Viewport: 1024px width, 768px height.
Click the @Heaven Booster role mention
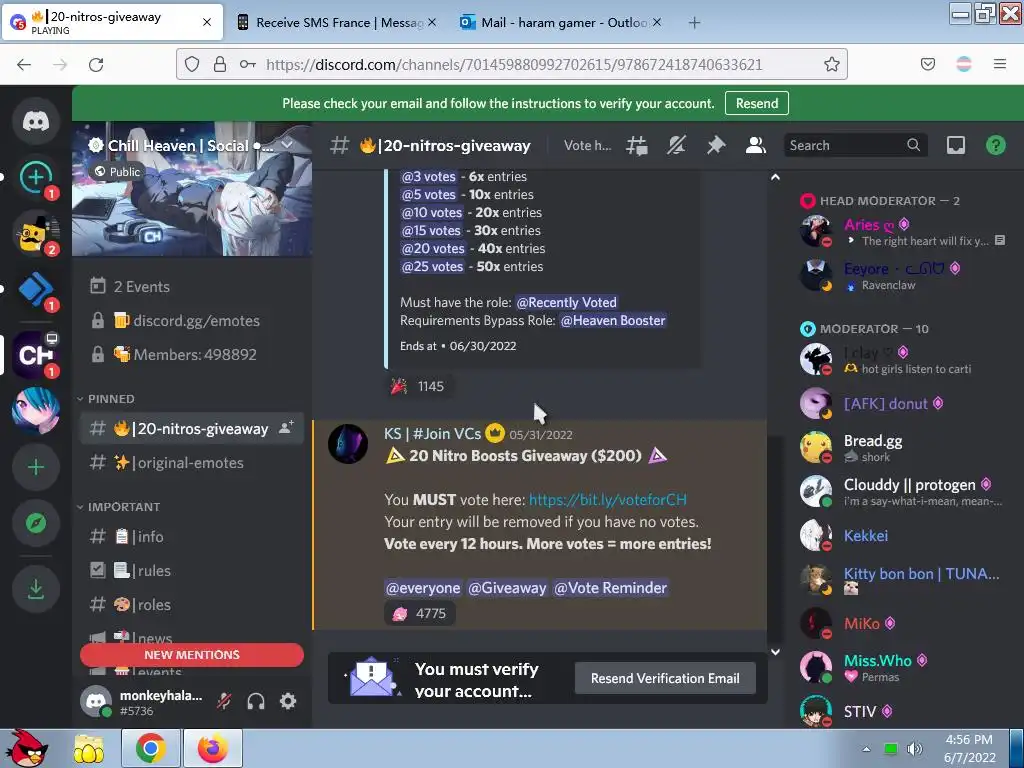click(x=613, y=321)
